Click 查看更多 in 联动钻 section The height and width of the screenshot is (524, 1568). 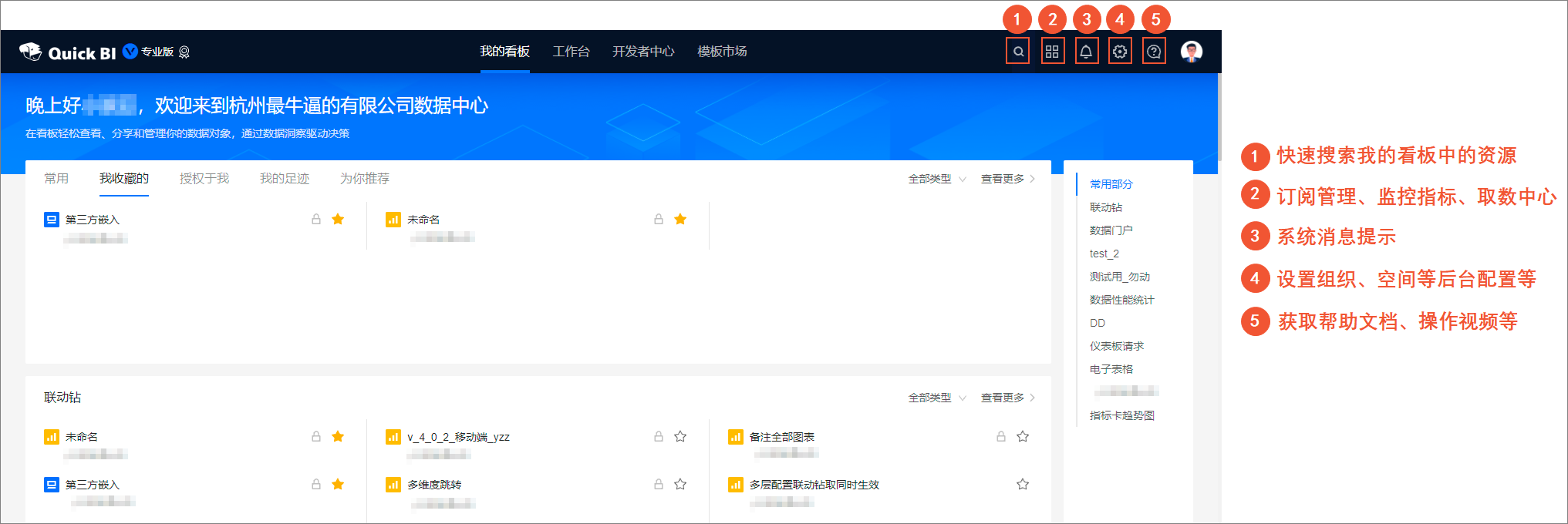[1008, 398]
